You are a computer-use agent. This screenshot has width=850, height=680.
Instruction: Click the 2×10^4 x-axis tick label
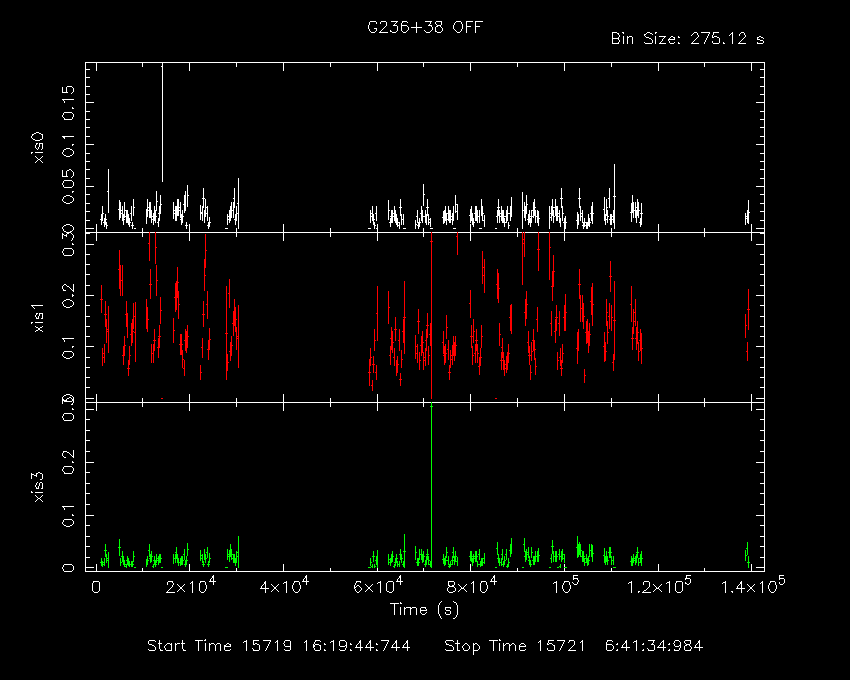pos(190,585)
